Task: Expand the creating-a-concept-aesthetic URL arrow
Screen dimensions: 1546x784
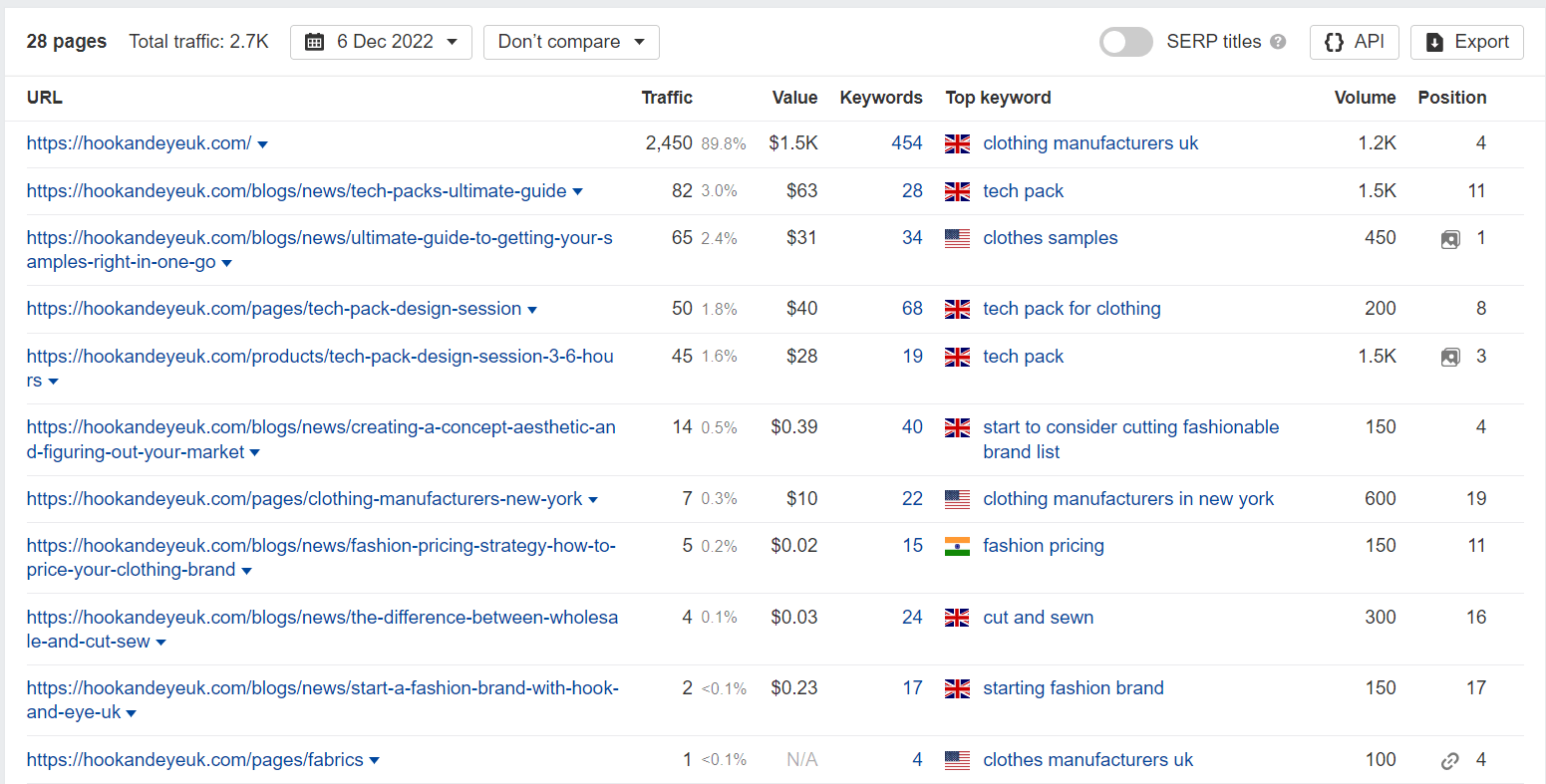Action: point(254,453)
